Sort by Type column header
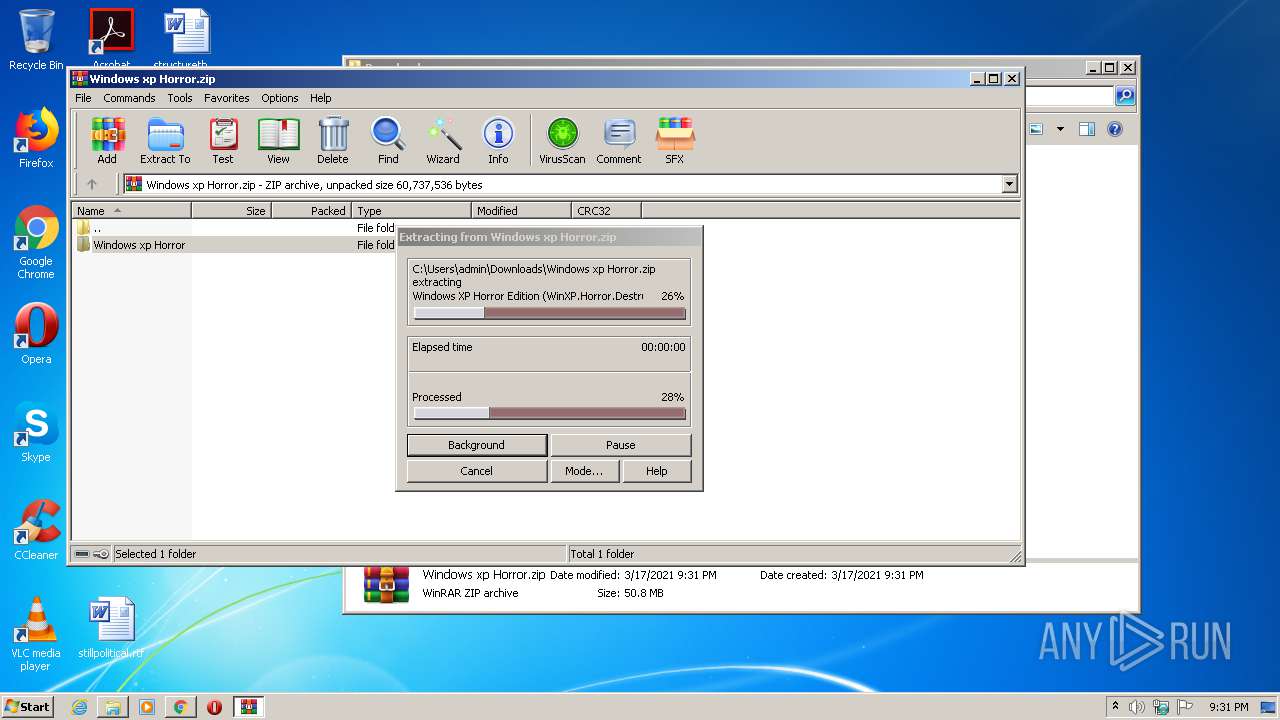This screenshot has height=720, width=1280. click(411, 211)
